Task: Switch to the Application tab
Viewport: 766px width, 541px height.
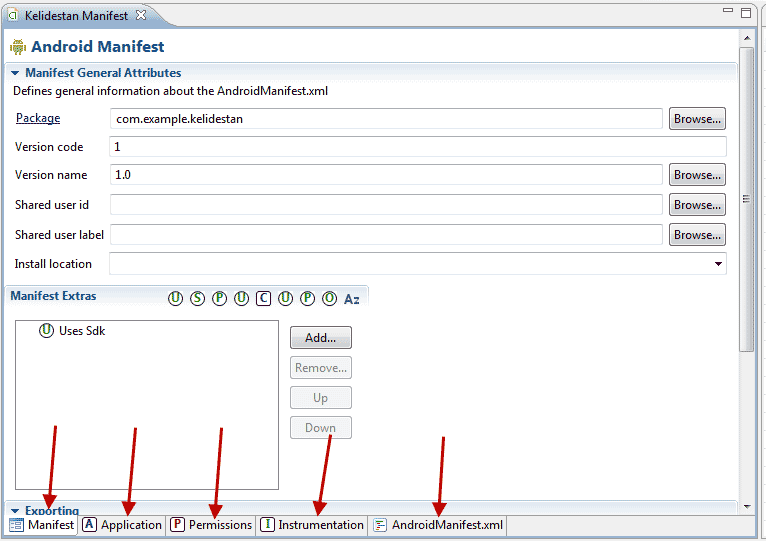Action: (x=122, y=525)
